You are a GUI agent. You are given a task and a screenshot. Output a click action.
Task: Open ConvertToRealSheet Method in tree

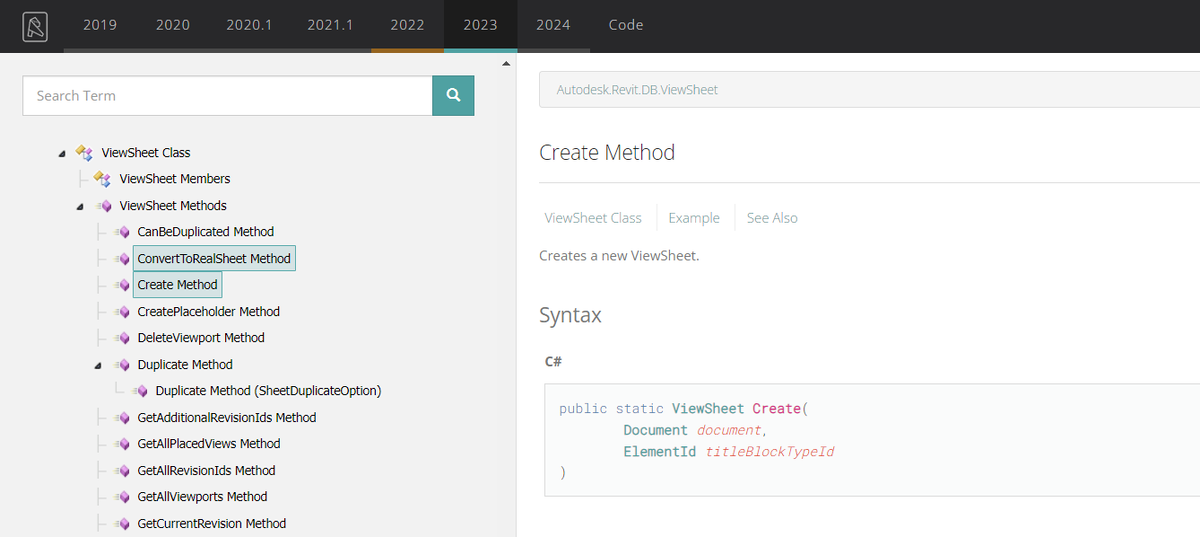point(214,259)
